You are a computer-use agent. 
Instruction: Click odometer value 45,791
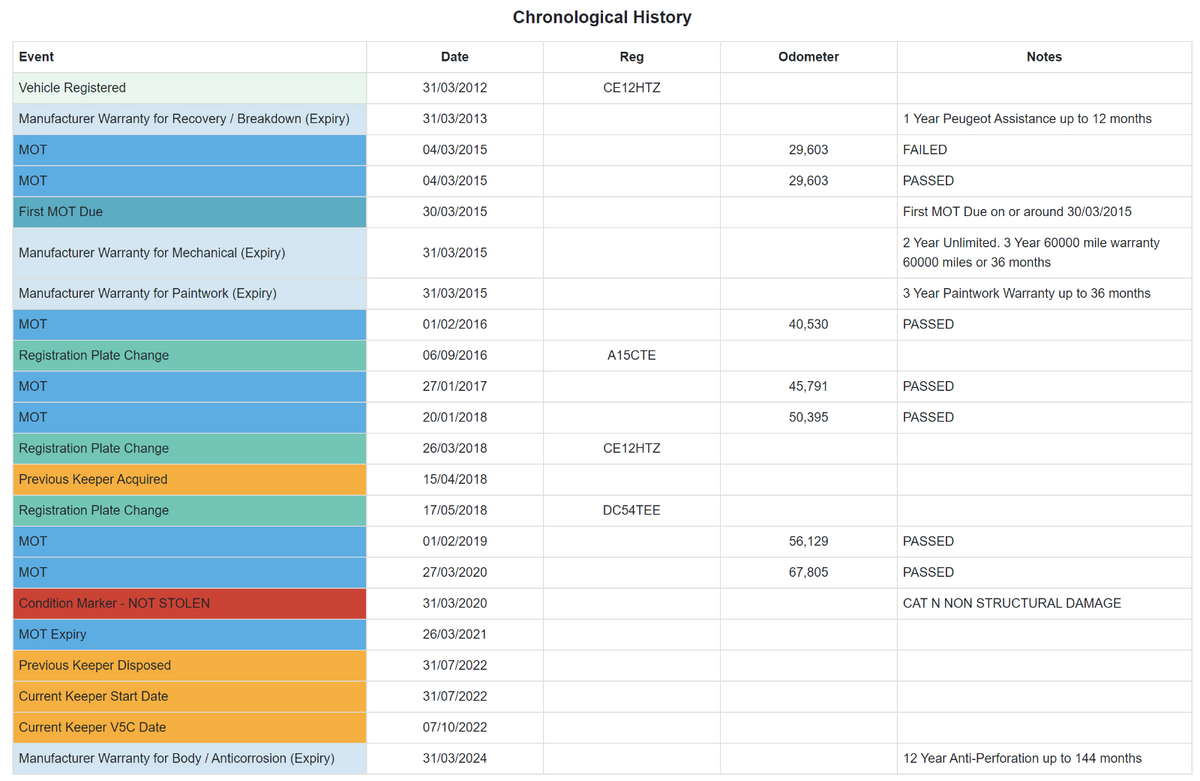pos(808,387)
